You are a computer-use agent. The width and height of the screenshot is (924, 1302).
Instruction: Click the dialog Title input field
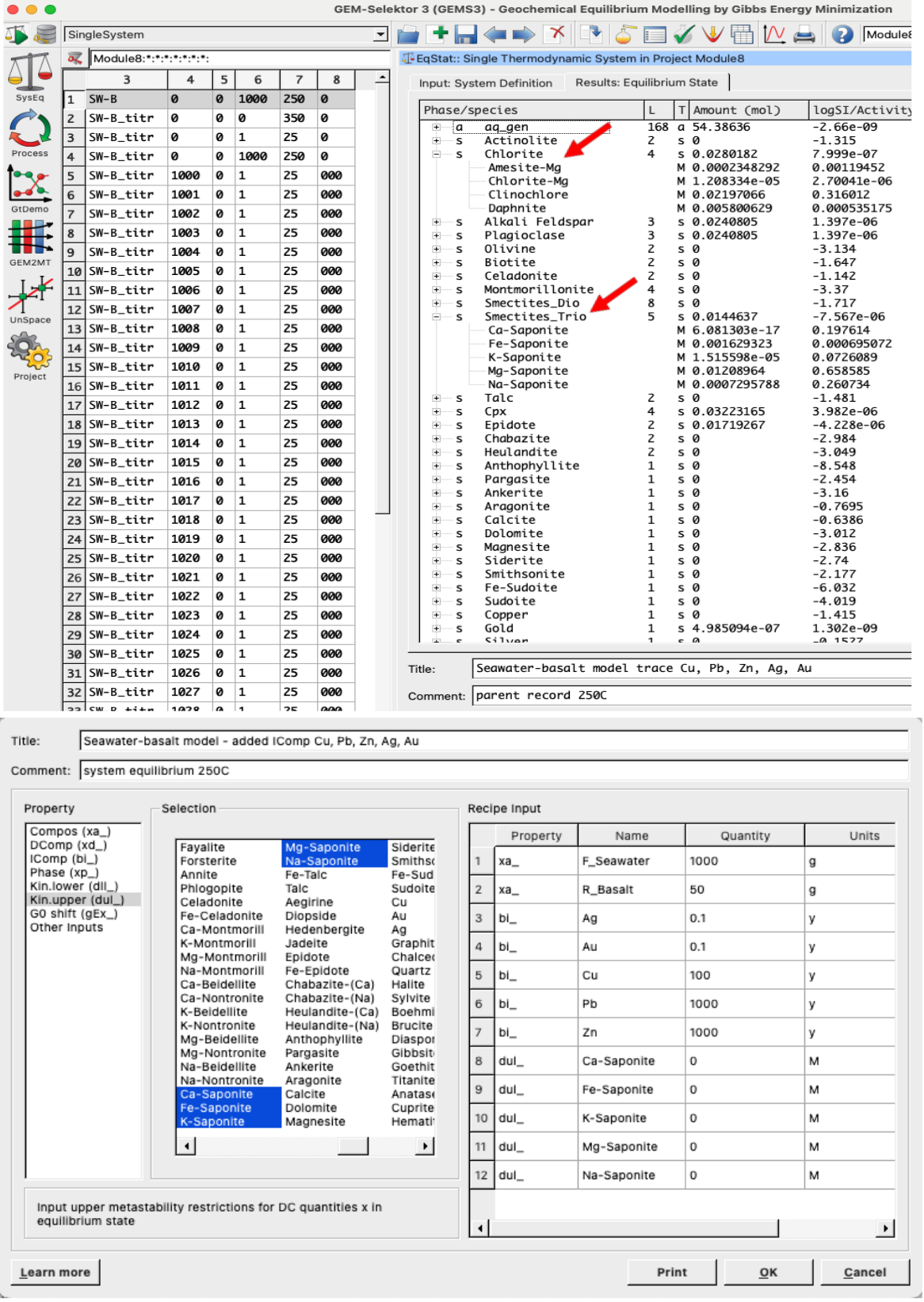click(x=494, y=741)
